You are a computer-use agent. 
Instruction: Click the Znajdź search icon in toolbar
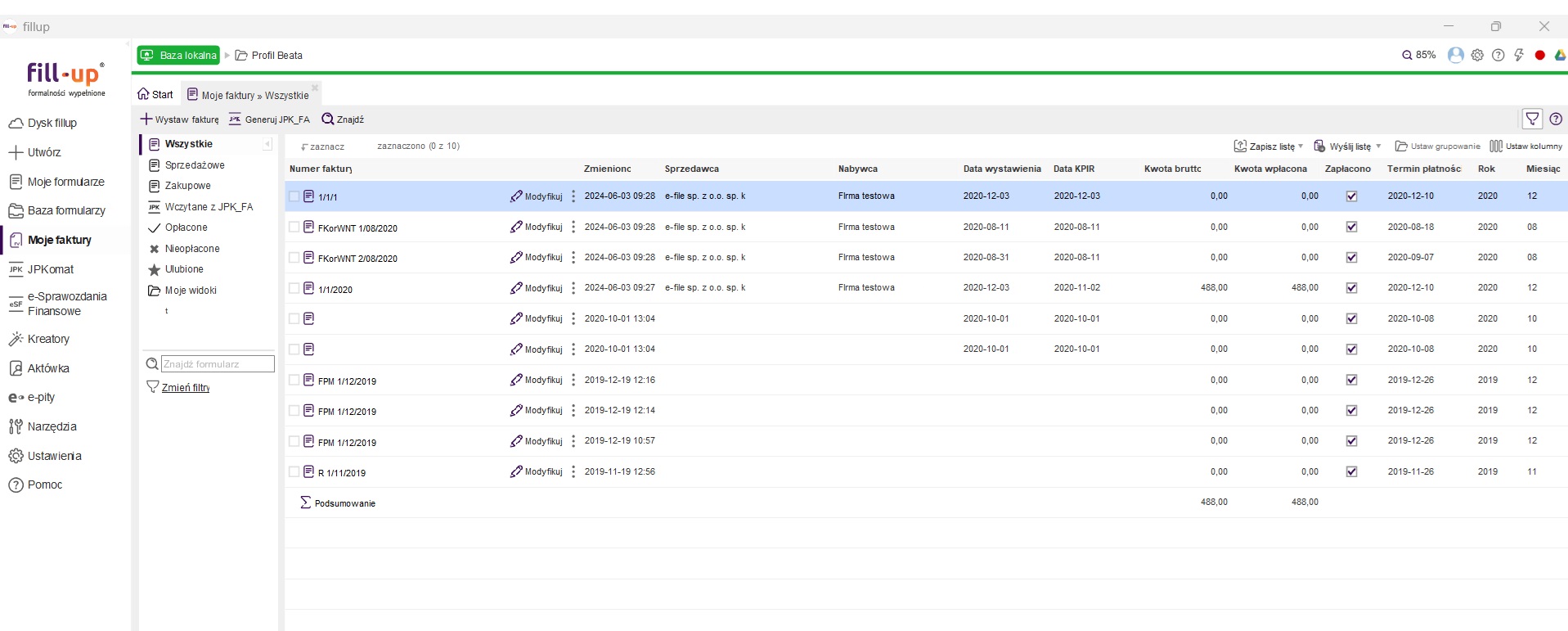click(328, 119)
